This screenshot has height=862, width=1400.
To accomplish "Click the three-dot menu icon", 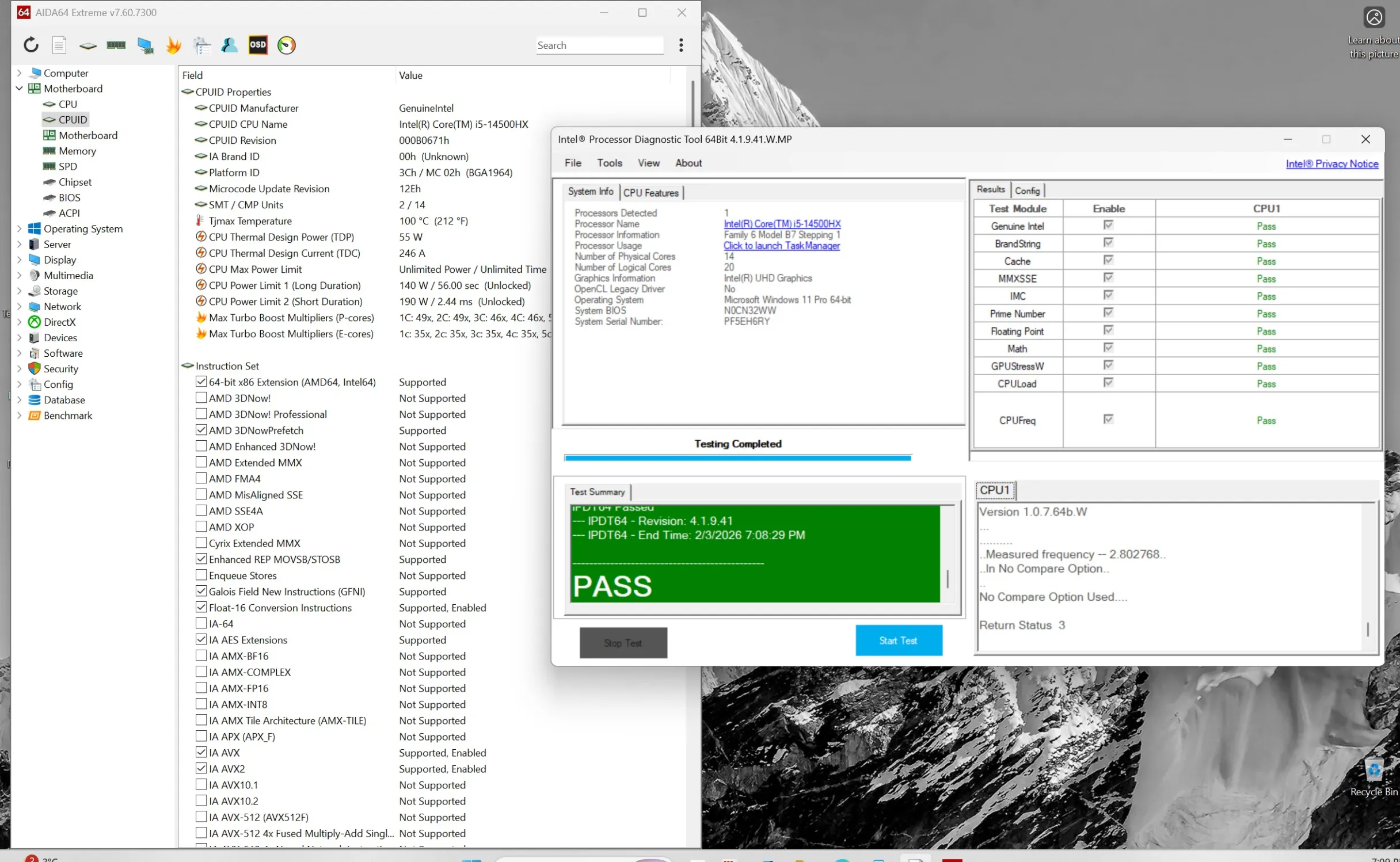I will [x=680, y=45].
